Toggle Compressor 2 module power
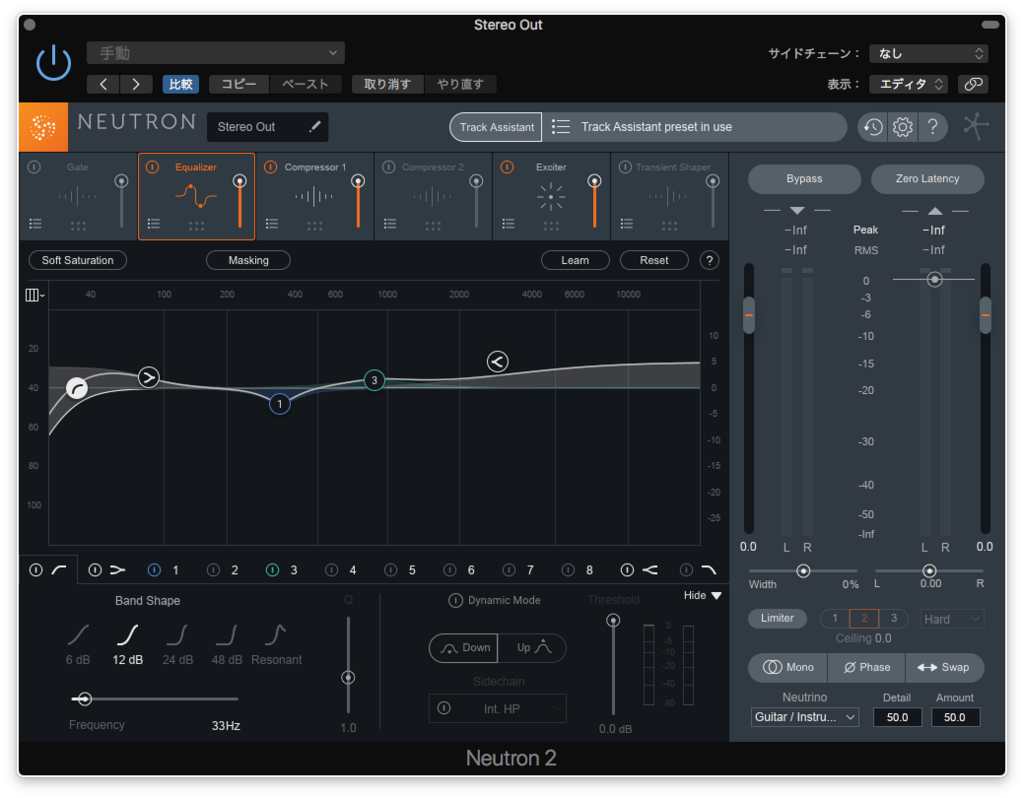1024x798 pixels. coord(389,167)
